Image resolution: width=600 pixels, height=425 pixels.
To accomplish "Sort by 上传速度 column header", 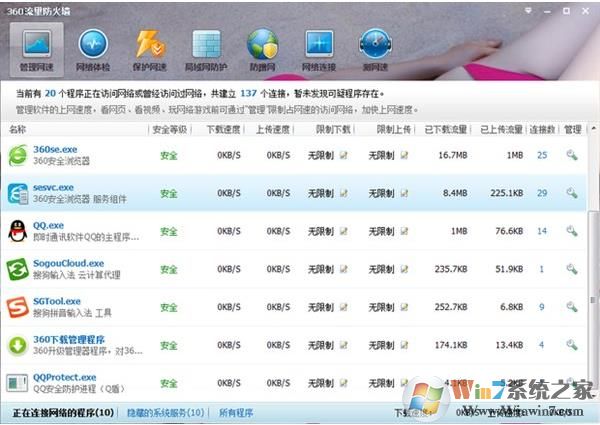I will [273, 130].
